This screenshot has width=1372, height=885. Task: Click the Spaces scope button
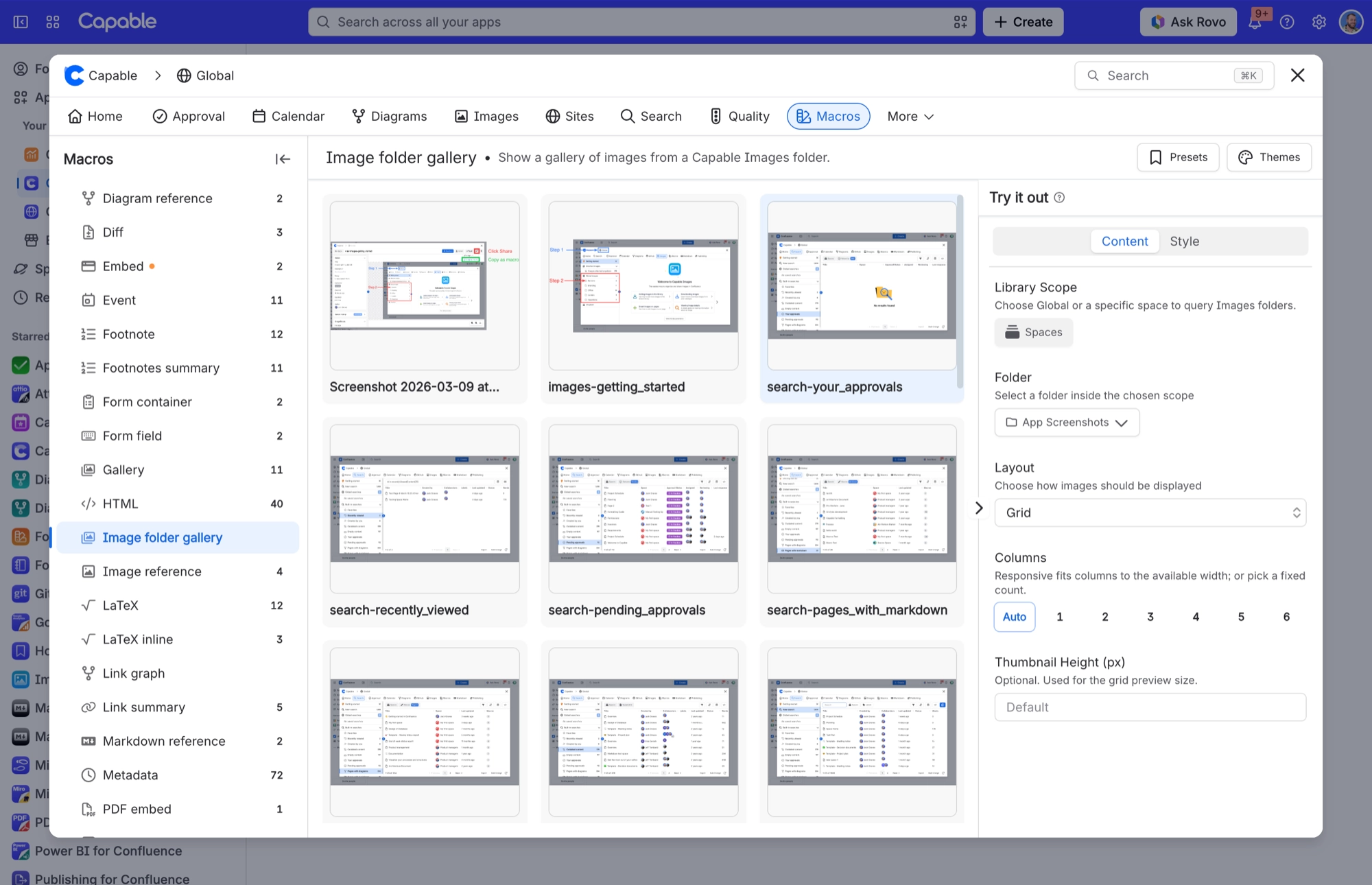[x=1033, y=332]
